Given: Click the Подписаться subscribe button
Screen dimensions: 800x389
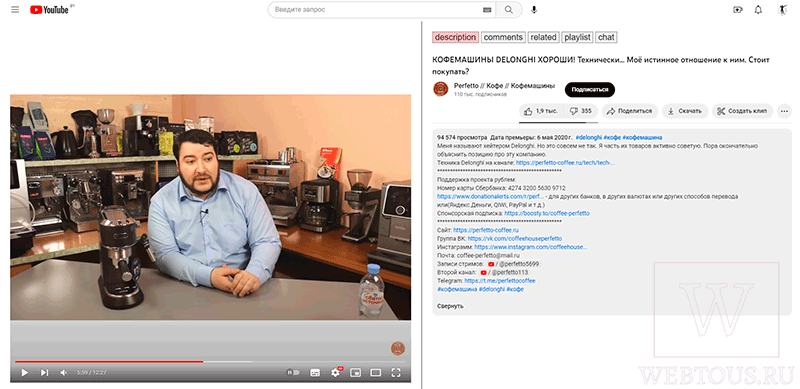Looking at the screenshot, I should pyautogui.click(x=590, y=89).
